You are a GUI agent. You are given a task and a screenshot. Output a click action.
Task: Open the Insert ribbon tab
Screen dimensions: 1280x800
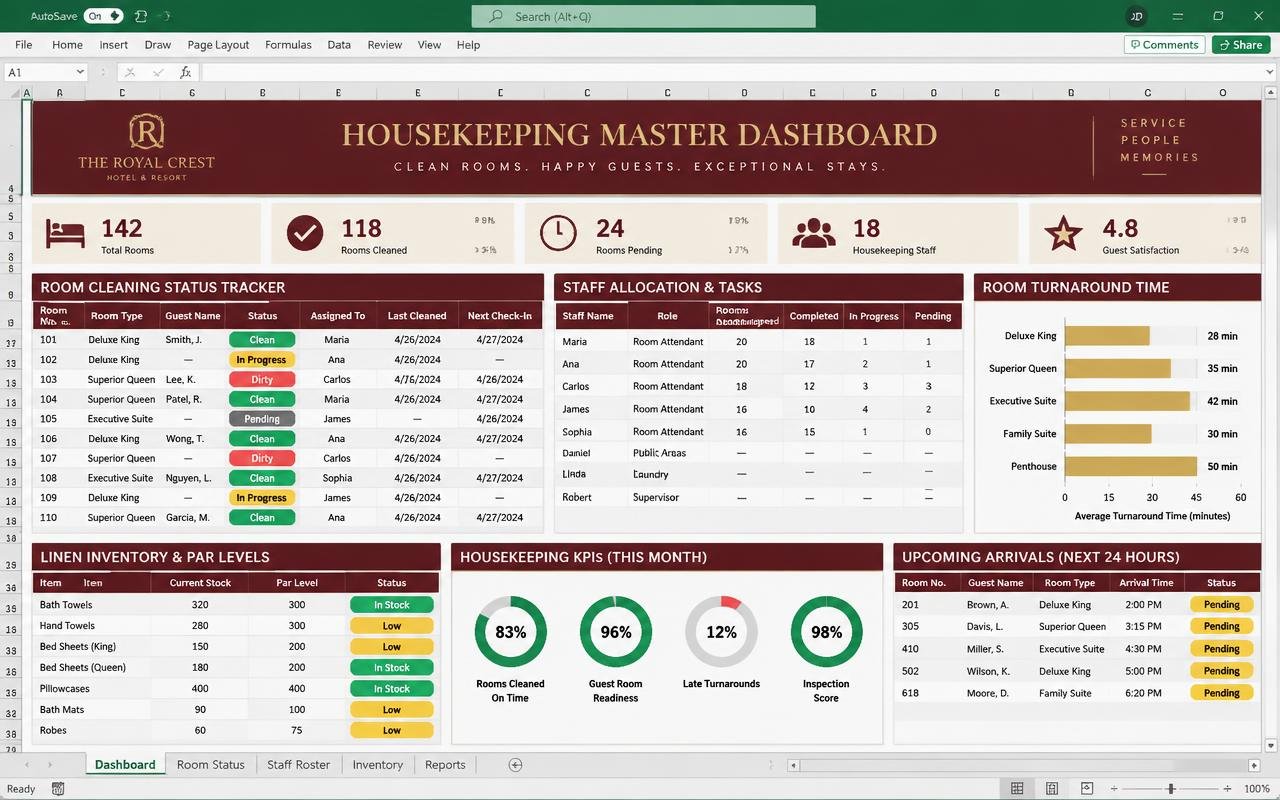[114, 45]
